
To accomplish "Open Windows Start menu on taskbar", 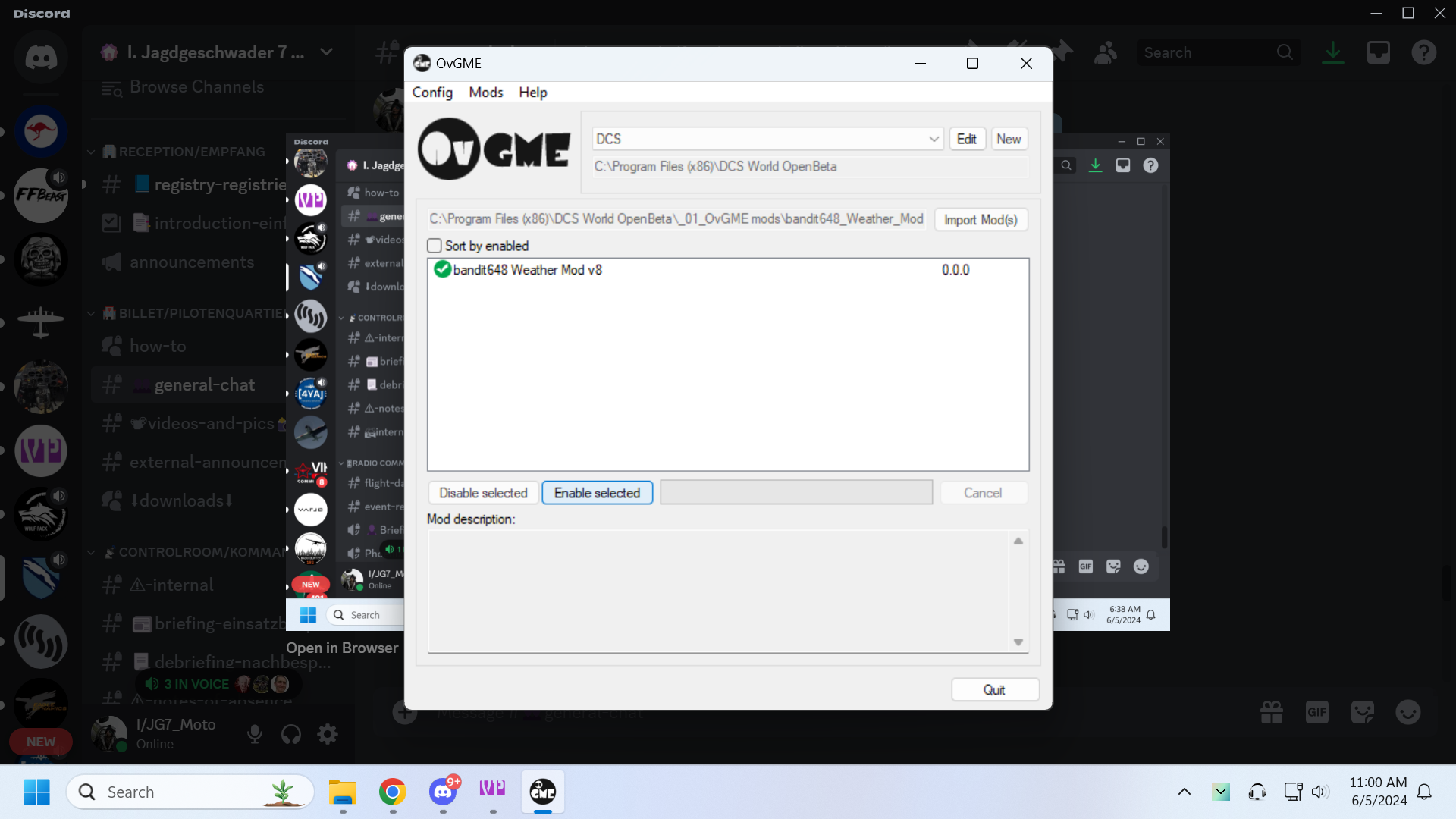I will pos(36,792).
